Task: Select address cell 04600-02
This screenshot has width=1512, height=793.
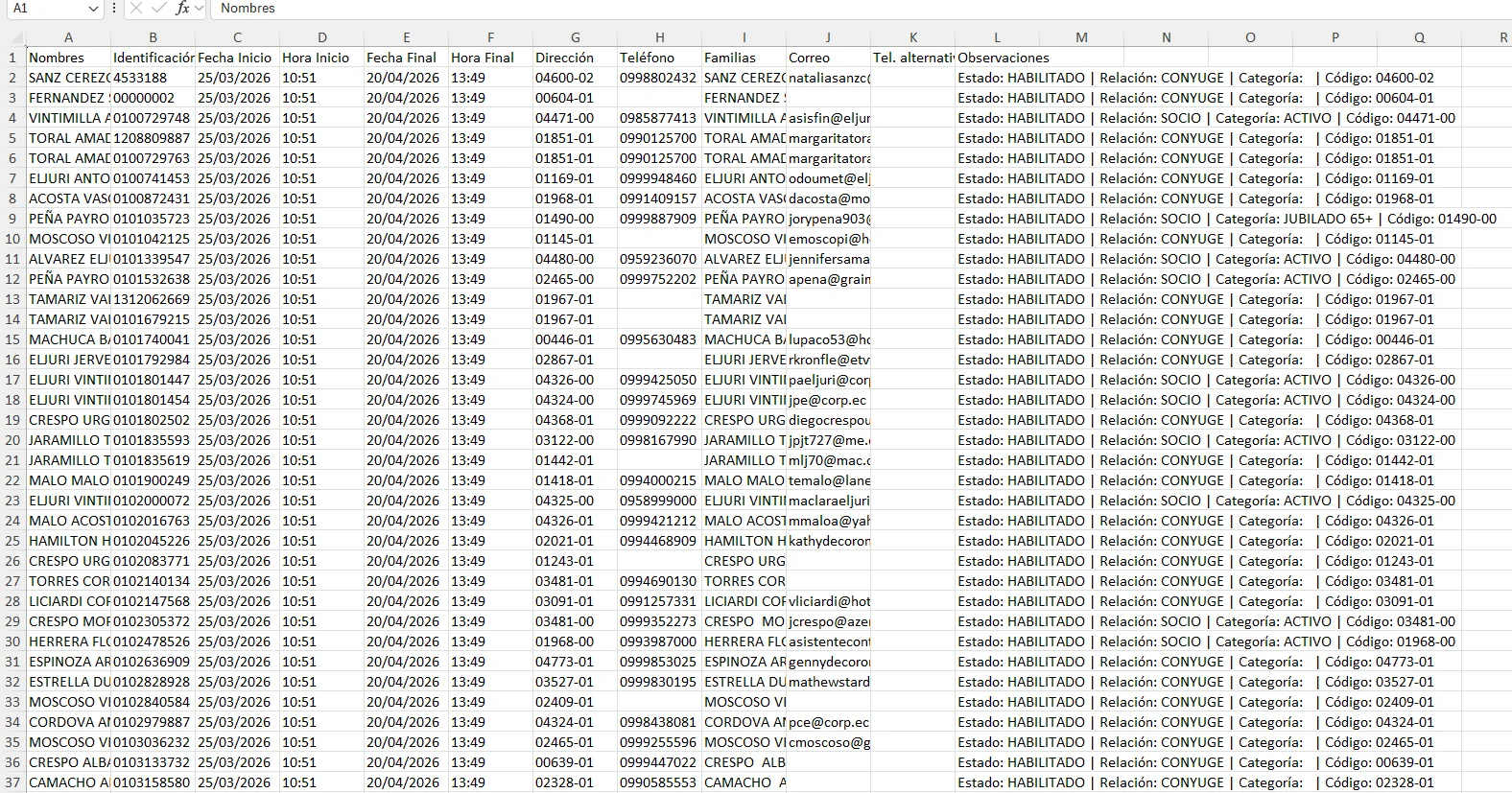Action: 575,78
